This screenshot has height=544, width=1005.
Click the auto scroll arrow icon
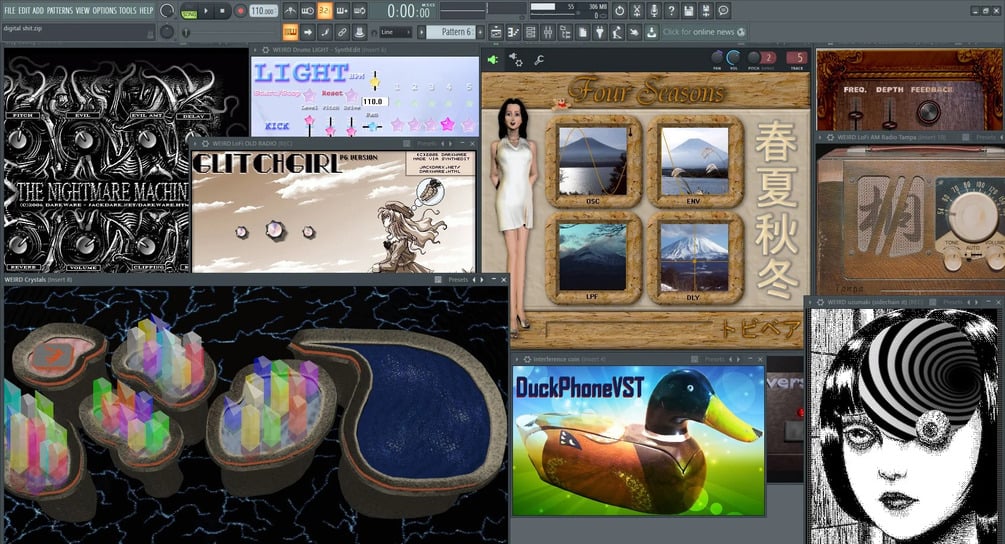[308, 32]
